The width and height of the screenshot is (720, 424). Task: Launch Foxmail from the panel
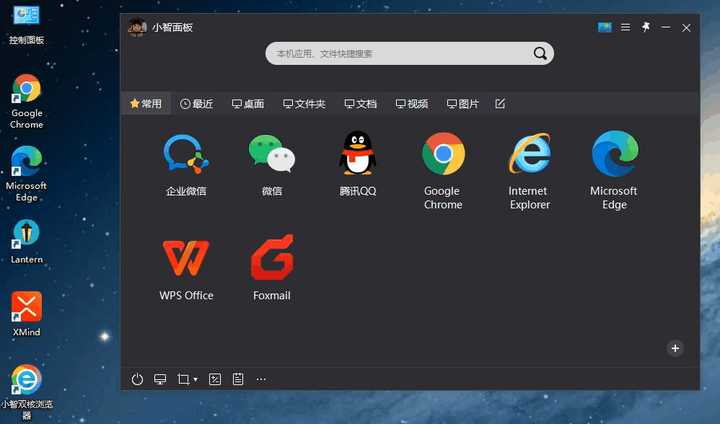pyautogui.click(x=272, y=268)
